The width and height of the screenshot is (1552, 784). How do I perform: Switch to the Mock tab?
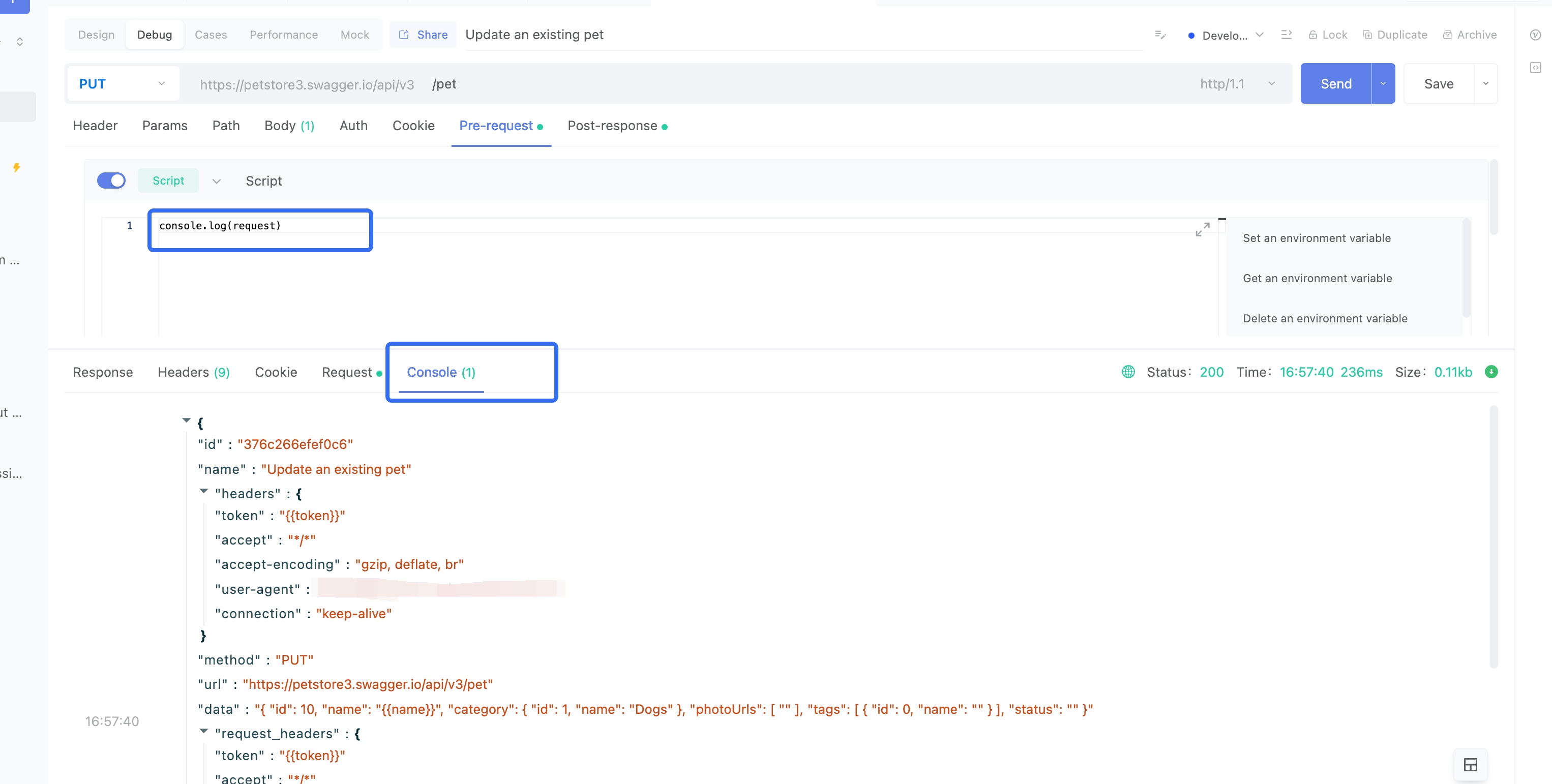click(x=355, y=35)
